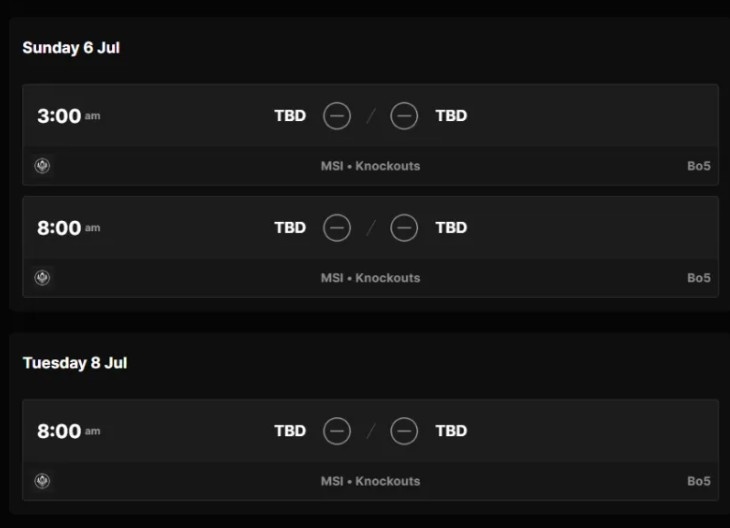
Task: Select the left TBD team in Sunday 3:00 am match
Action: tap(290, 116)
